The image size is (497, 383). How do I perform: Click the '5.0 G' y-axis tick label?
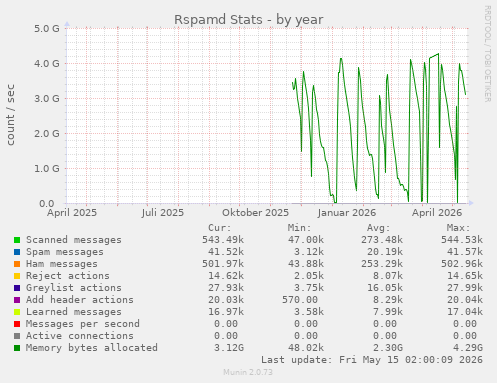click(47, 28)
